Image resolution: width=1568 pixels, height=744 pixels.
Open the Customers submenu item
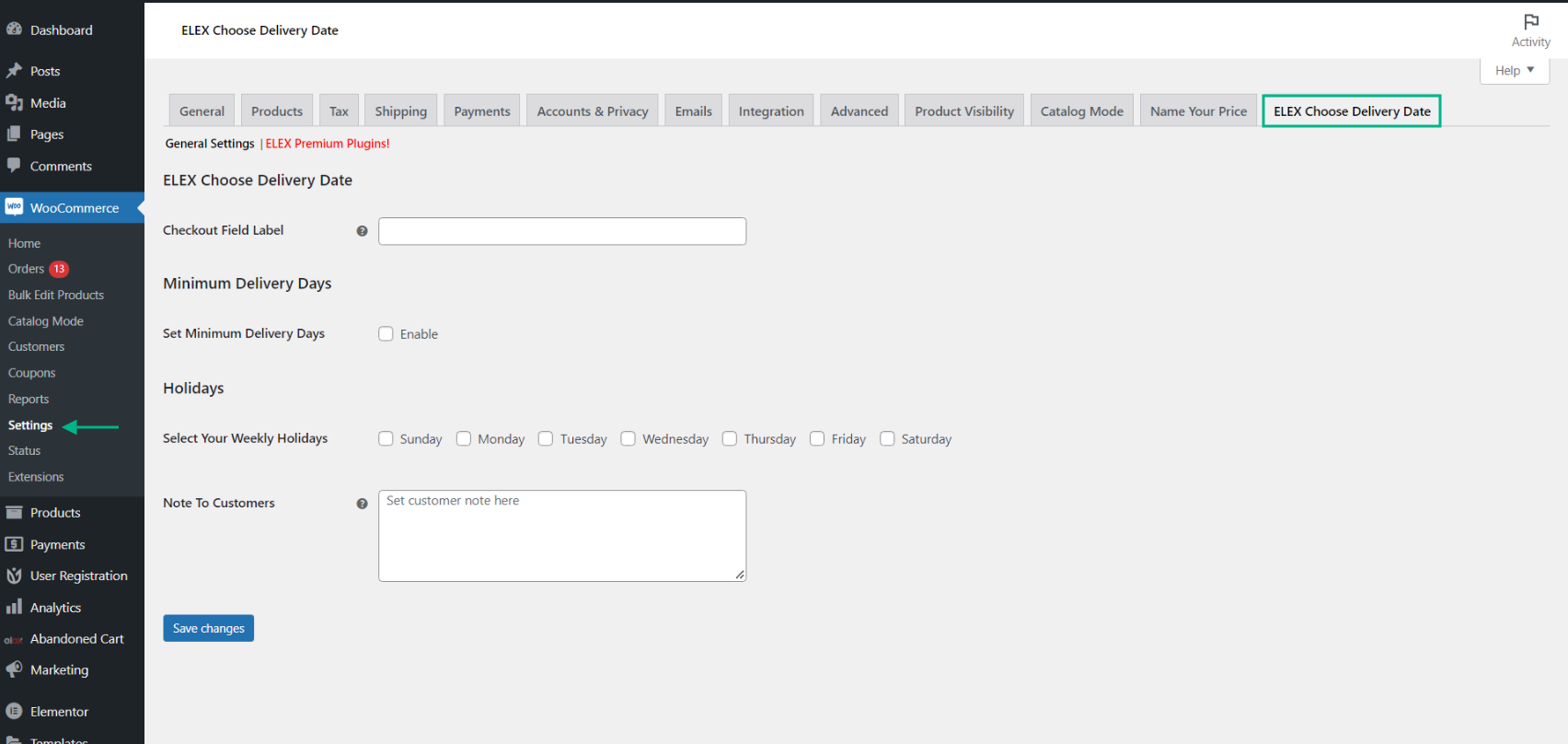pyautogui.click(x=37, y=346)
